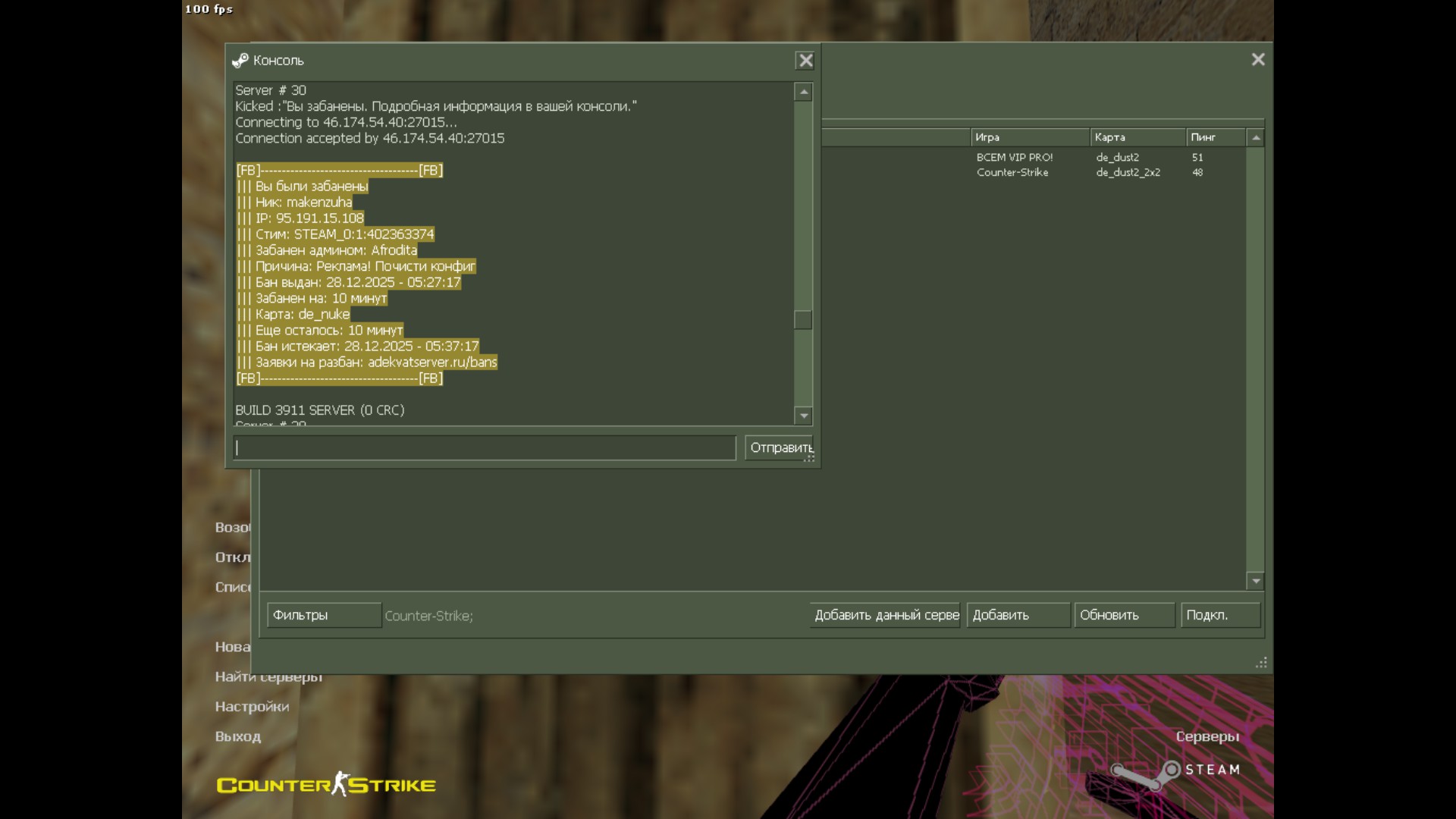Close the server browser window

point(1257,60)
